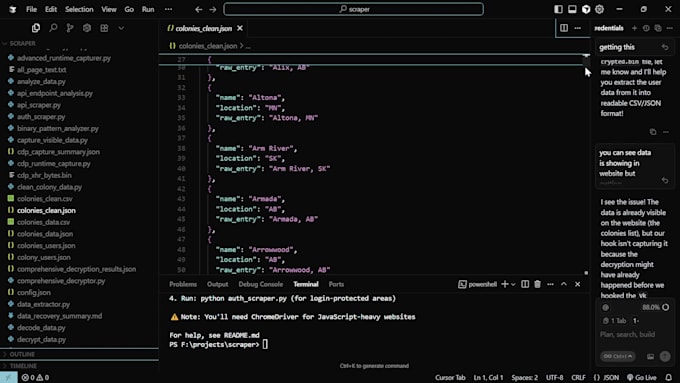Open the agent mode Ctrl+I selector
Screen dimensions: 680x383
pos(618,356)
